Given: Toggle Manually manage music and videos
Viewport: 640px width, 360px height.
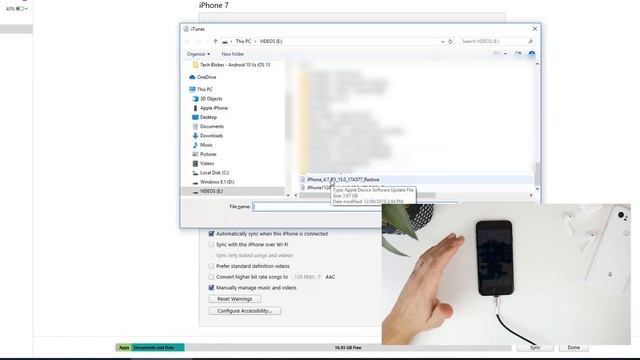Looking at the screenshot, I should (211, 288).
